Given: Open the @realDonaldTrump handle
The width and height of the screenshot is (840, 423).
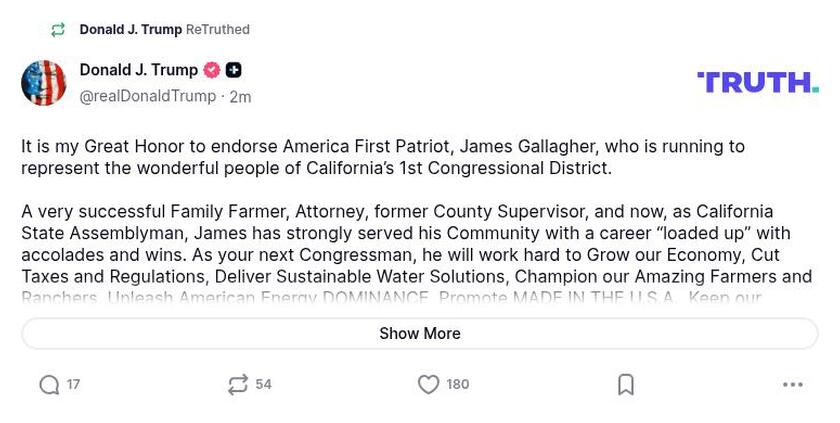Looking at the screenshot, I should (148, 96).
